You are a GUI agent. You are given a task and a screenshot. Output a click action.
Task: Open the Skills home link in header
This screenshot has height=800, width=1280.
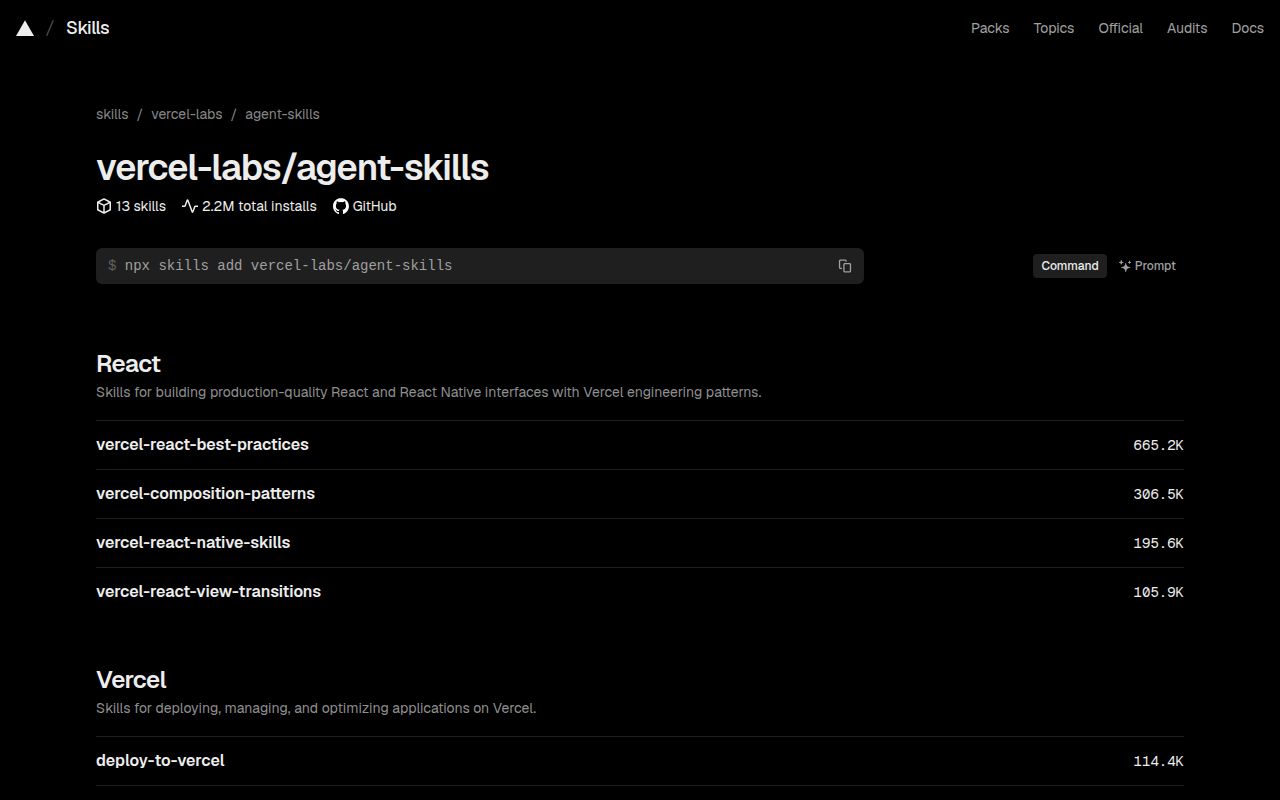tap(88, 28)
